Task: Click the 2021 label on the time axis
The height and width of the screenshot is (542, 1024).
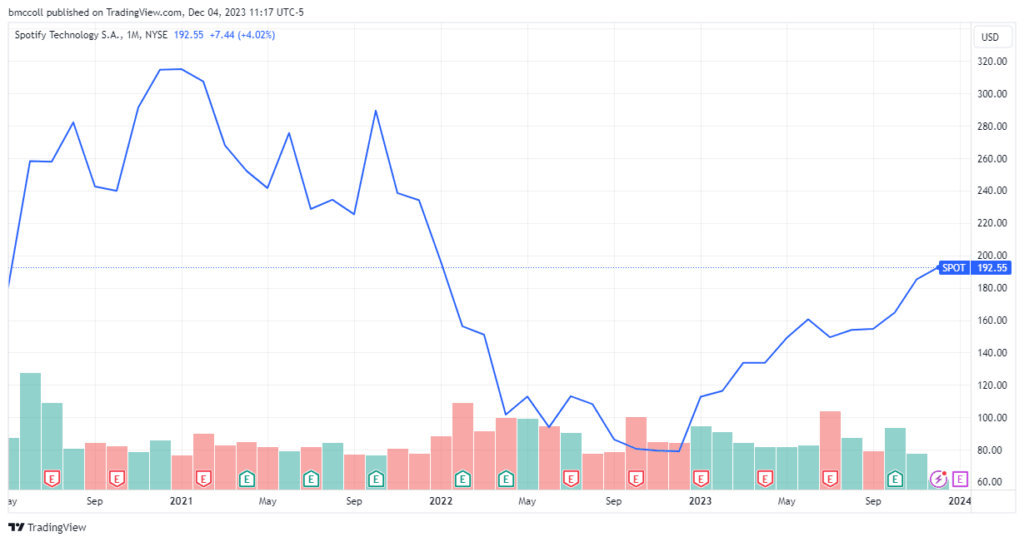Action: click(x=181, y=501)
